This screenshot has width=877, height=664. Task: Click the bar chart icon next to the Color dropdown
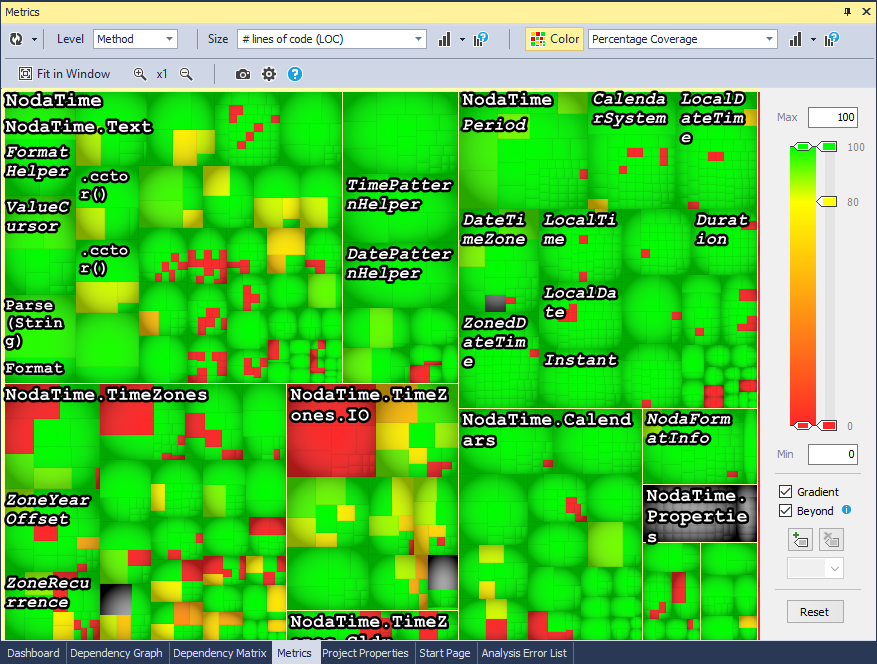tap(795, 39)
